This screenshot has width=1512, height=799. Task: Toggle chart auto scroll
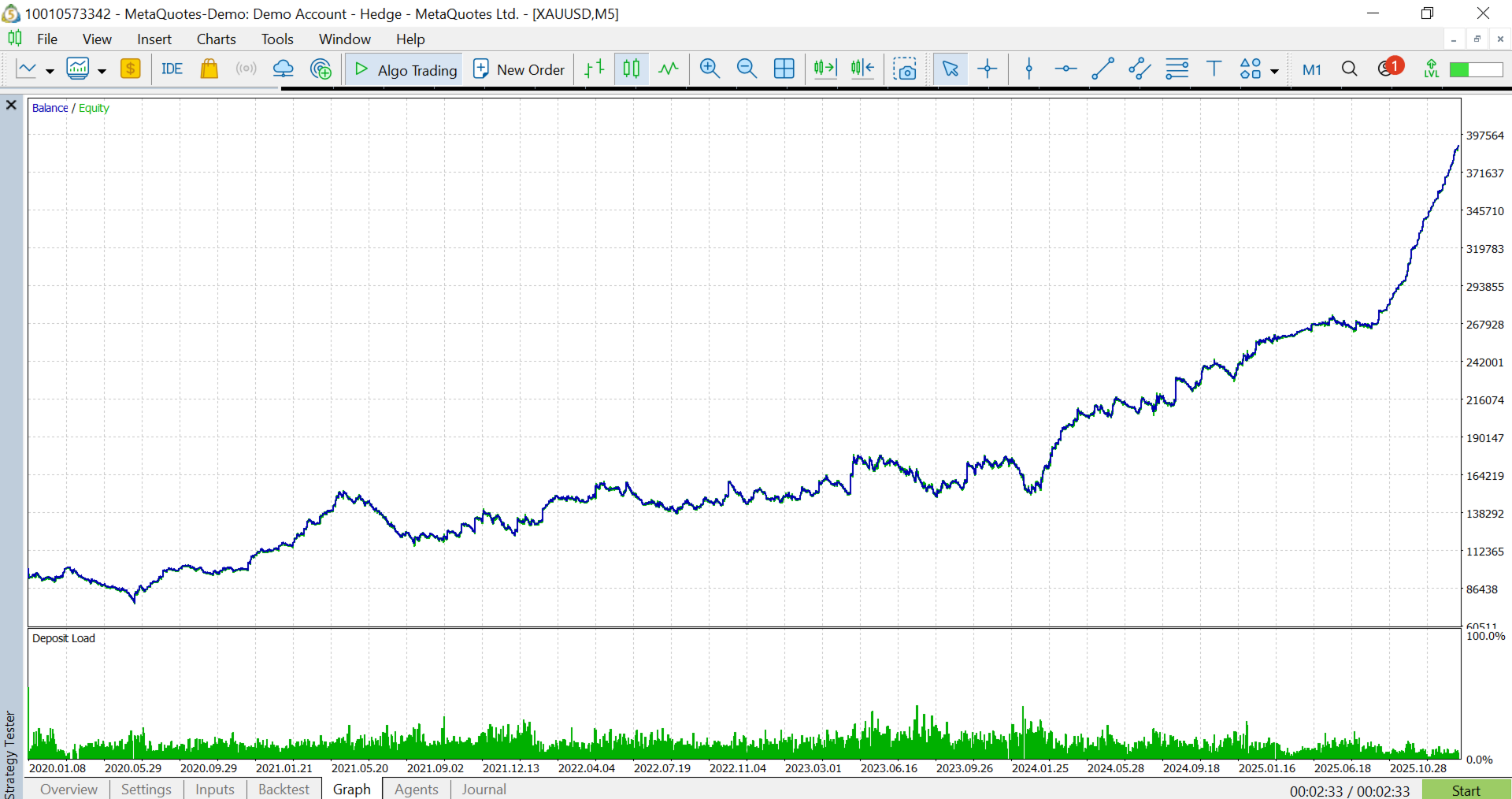(825, 69)
